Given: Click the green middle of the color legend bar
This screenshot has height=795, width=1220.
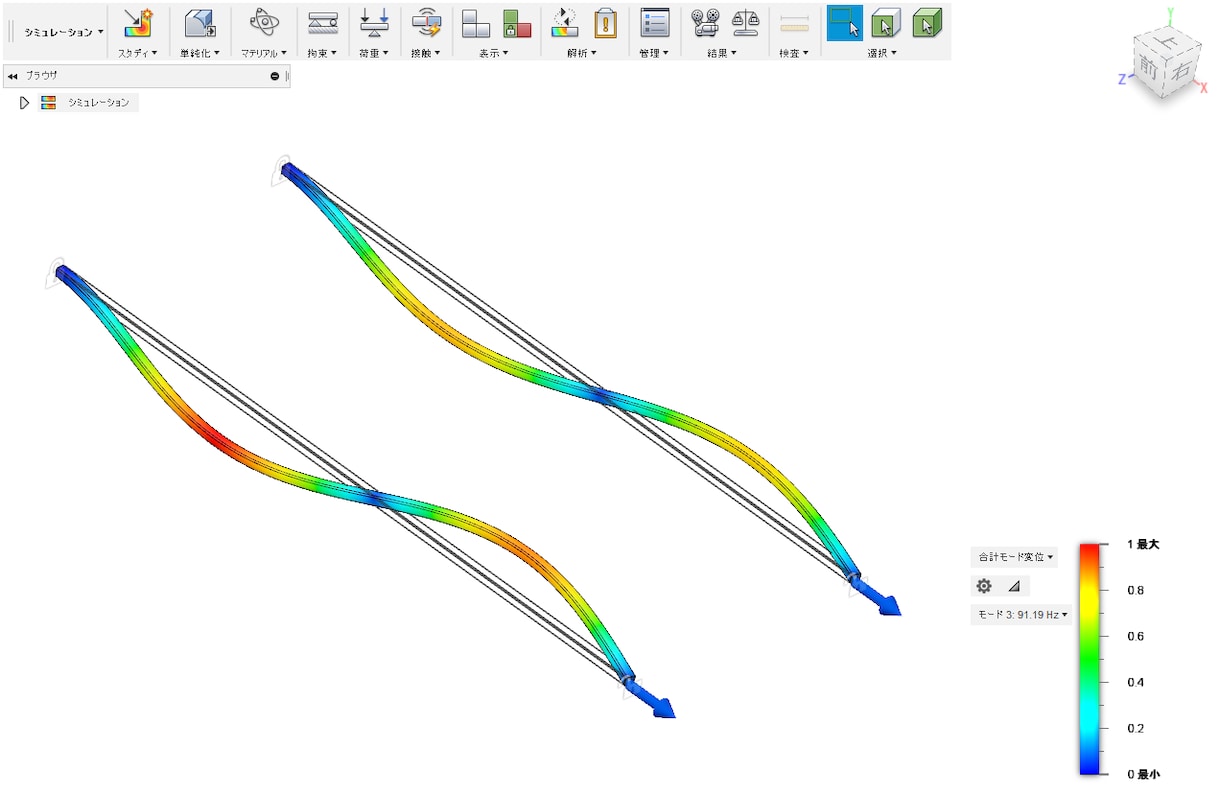Looking at the screenshot, I should (x=1091, y=660).
